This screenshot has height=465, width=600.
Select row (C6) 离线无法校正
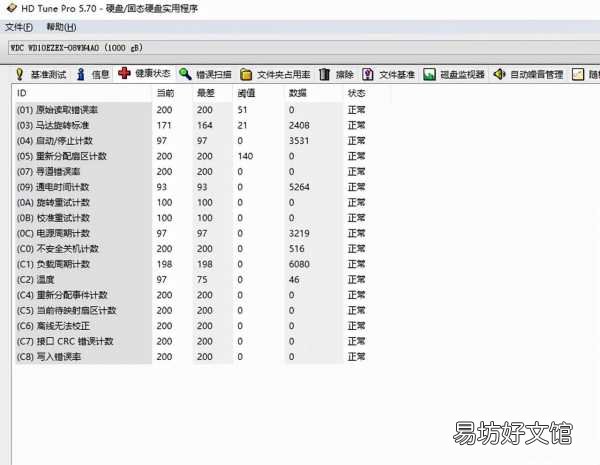(x=191, y=326)
